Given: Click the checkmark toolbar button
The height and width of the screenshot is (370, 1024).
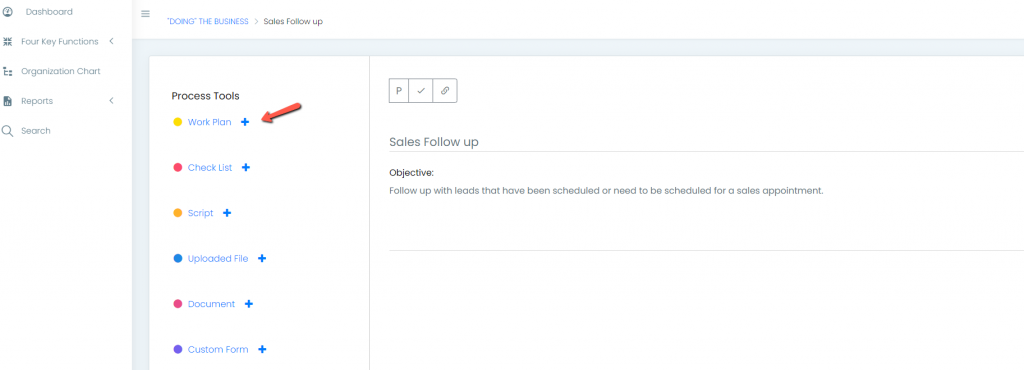Looking at the screenshot, I should pyautogui.click(x=421, y=91).
